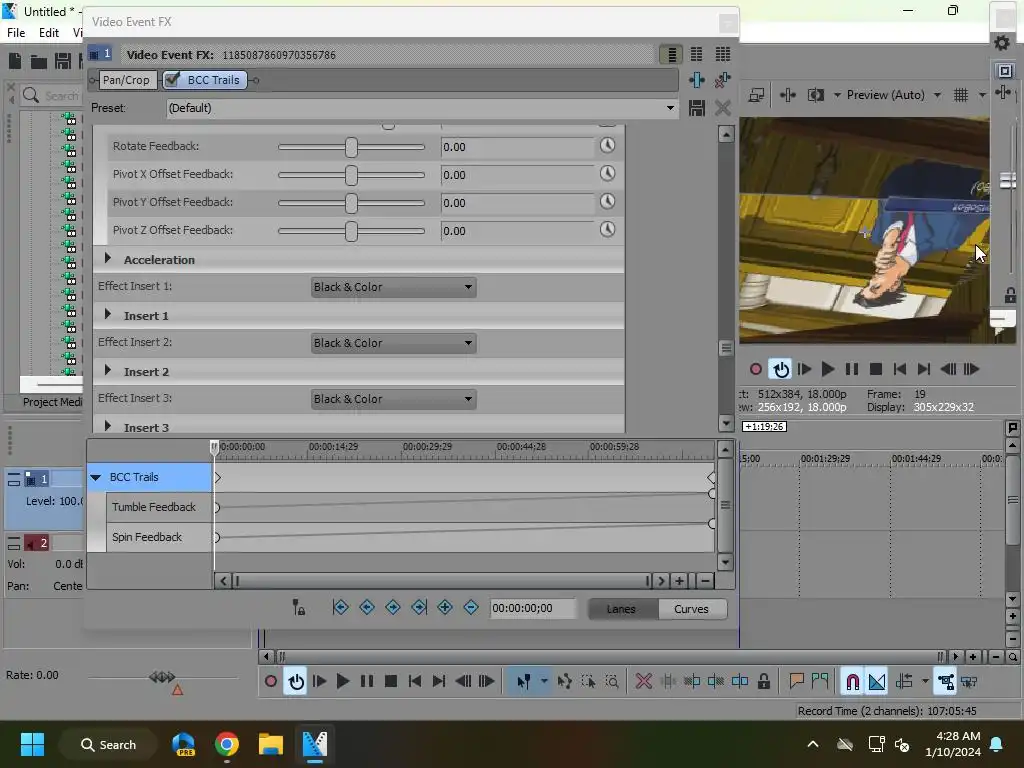Click the Pivot Y Offset Feedback value field
The height and width of the screenshot is (768, 1024).
coord(517,202)
